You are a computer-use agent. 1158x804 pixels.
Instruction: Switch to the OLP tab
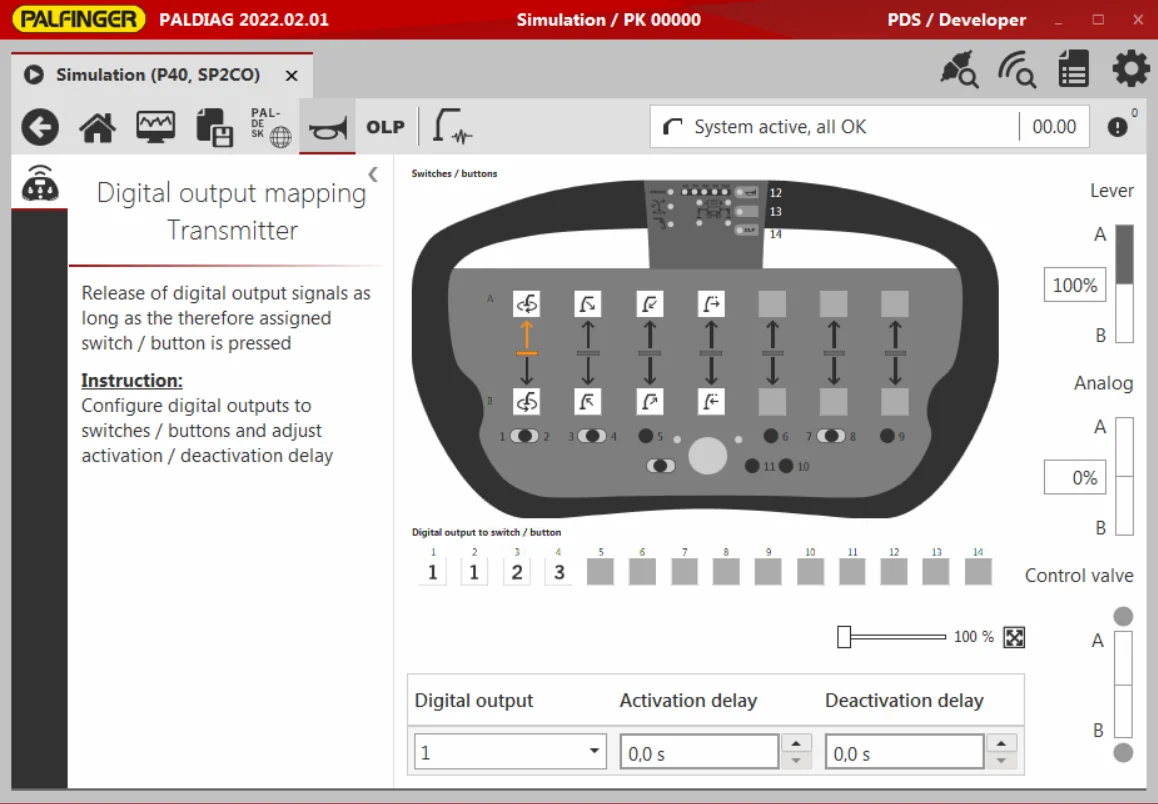pyautogui.click(x=385, y=127)
